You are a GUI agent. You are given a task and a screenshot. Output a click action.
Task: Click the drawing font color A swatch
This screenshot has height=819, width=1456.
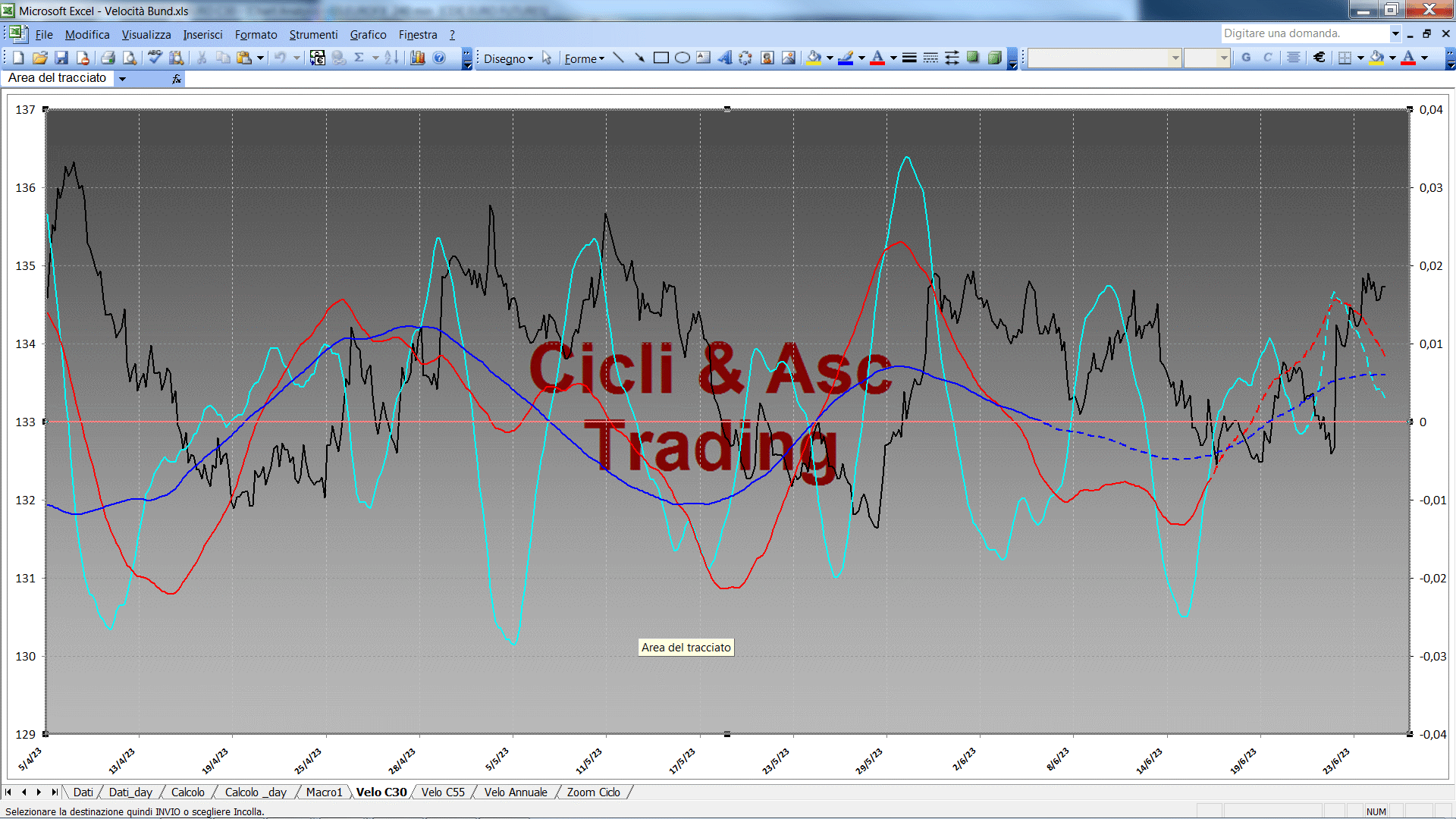pyautogui.click(x=877, y=58)
